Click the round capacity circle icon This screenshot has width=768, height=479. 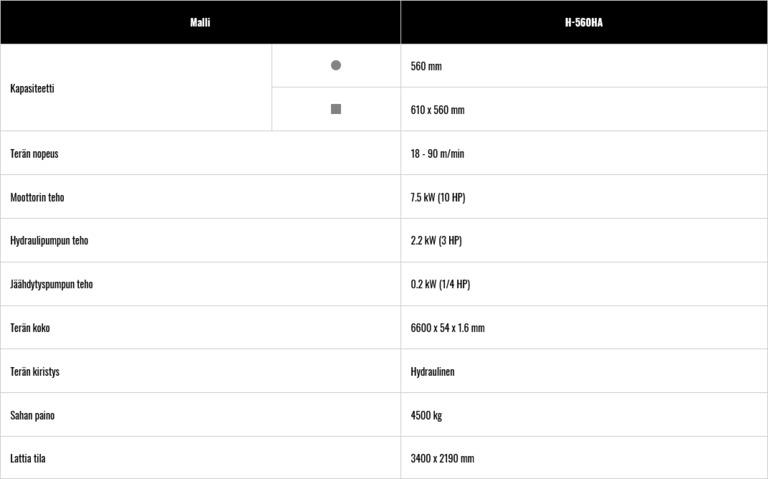coord(336,65)
